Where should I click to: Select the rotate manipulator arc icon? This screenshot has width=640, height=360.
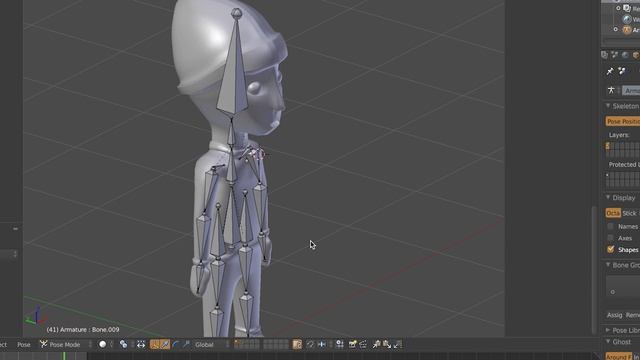[176, 344]
